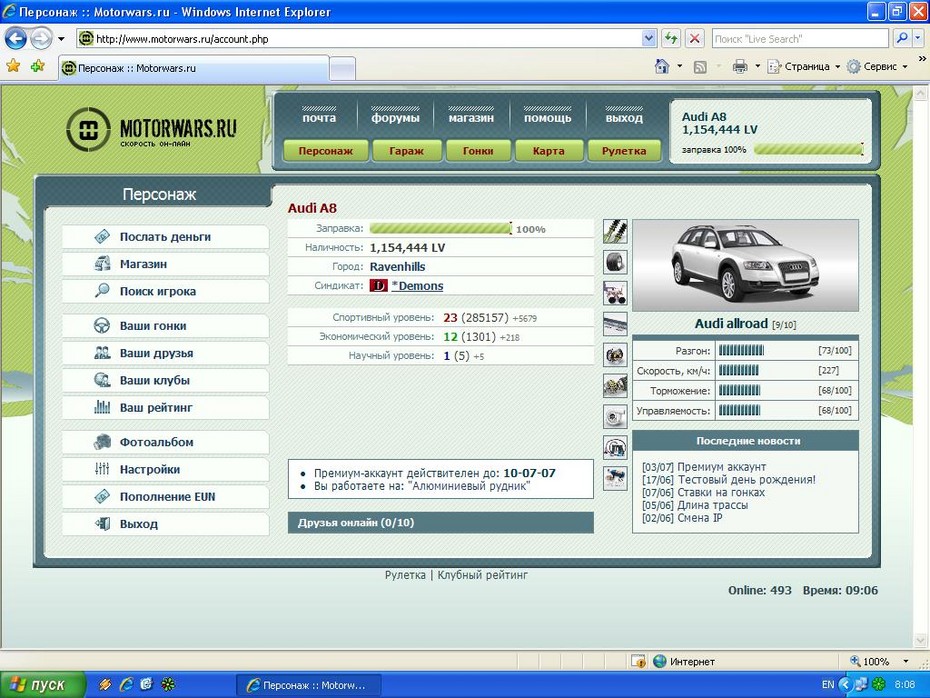Image resolution: width=930 pixels, height=698 pixels.
Task: Click the printer icon in the toolbar
Action: [x=740, y=66]
